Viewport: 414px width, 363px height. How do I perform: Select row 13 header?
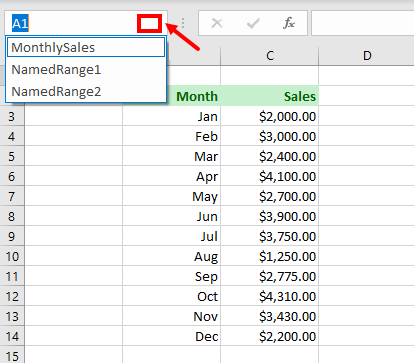point(12,316)
